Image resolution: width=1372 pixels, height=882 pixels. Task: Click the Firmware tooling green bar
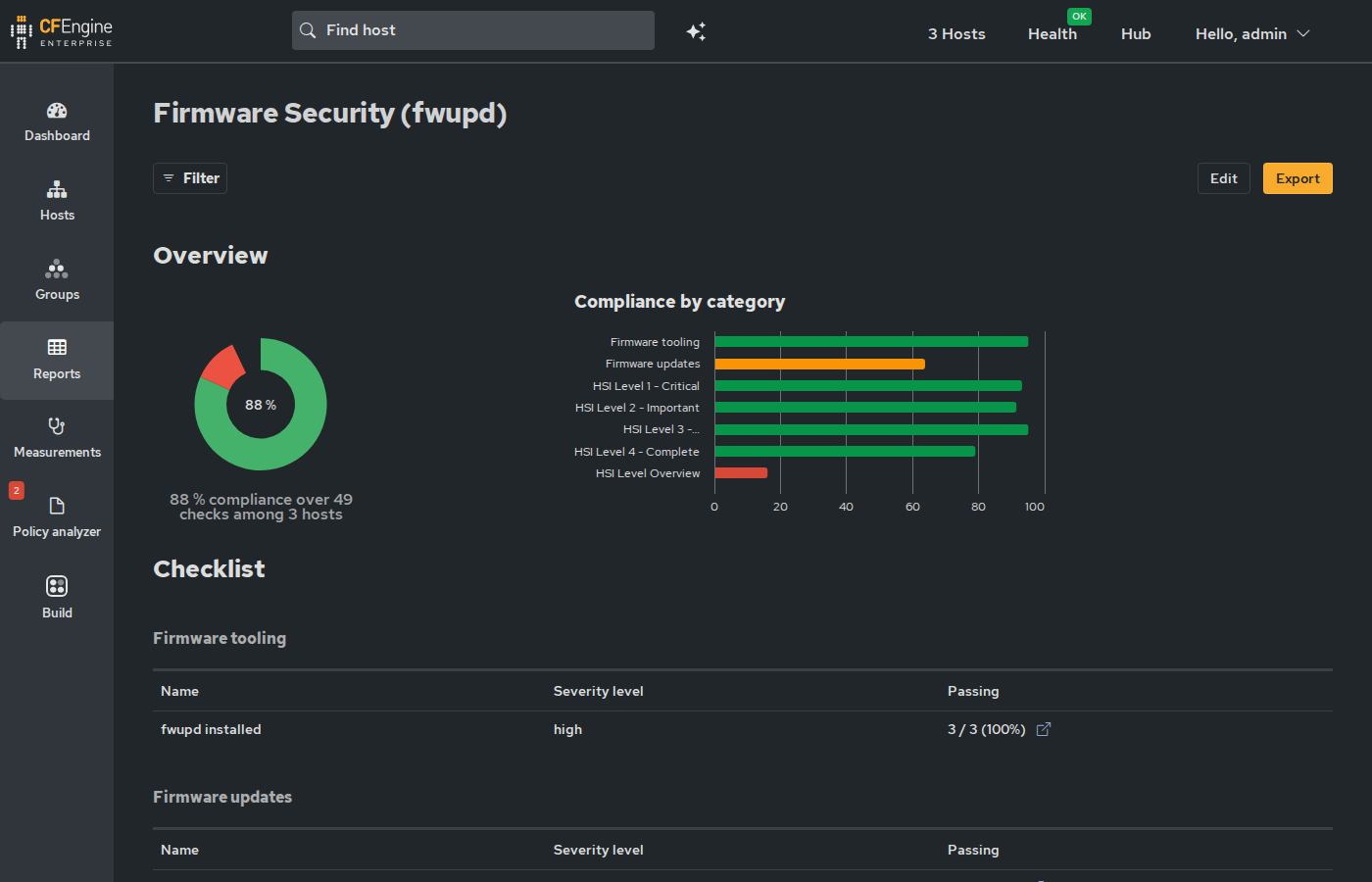coord(871,342)
